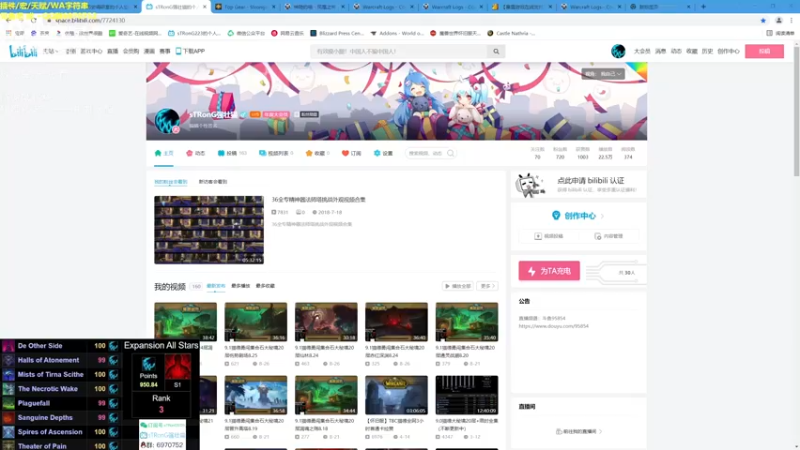Expand the live room link chevron under 直播间
Screen dimensions: 800x450
[601, 432]
